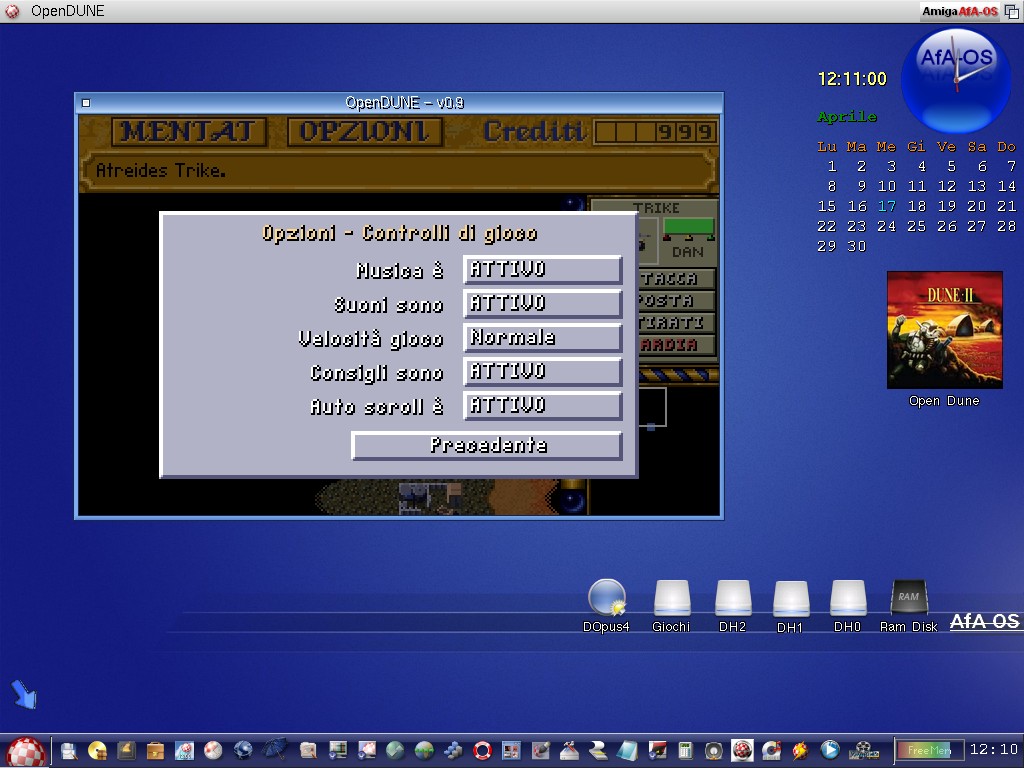
Task: Open the MENTAT menu
Action: [189, 132]
